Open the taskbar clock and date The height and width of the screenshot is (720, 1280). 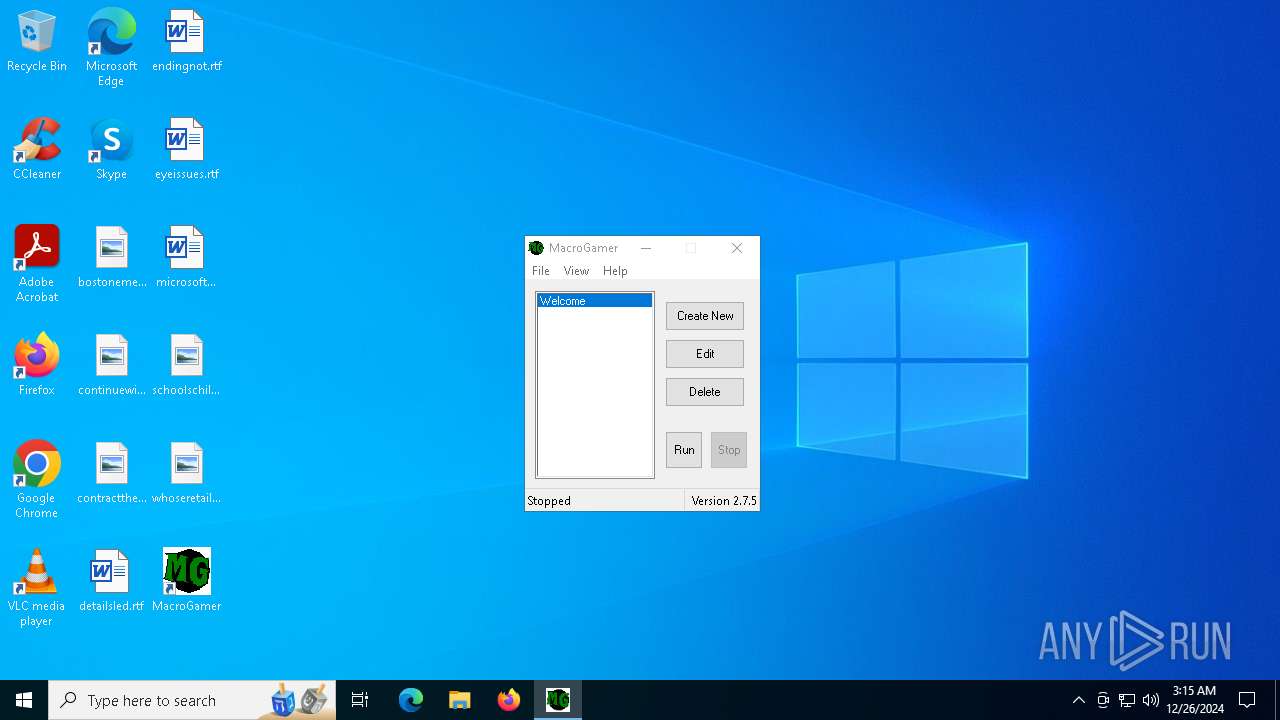[x=1195, y=700]
